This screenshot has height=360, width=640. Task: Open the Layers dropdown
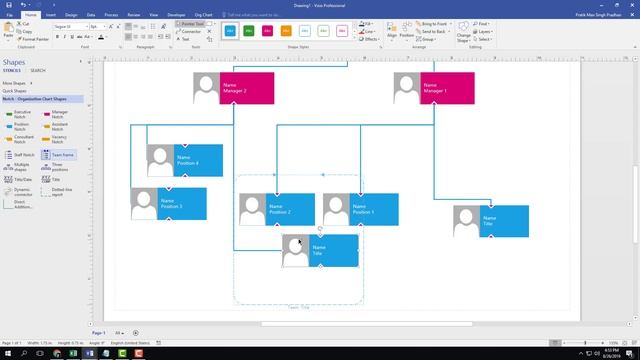(x=483, y=31)
